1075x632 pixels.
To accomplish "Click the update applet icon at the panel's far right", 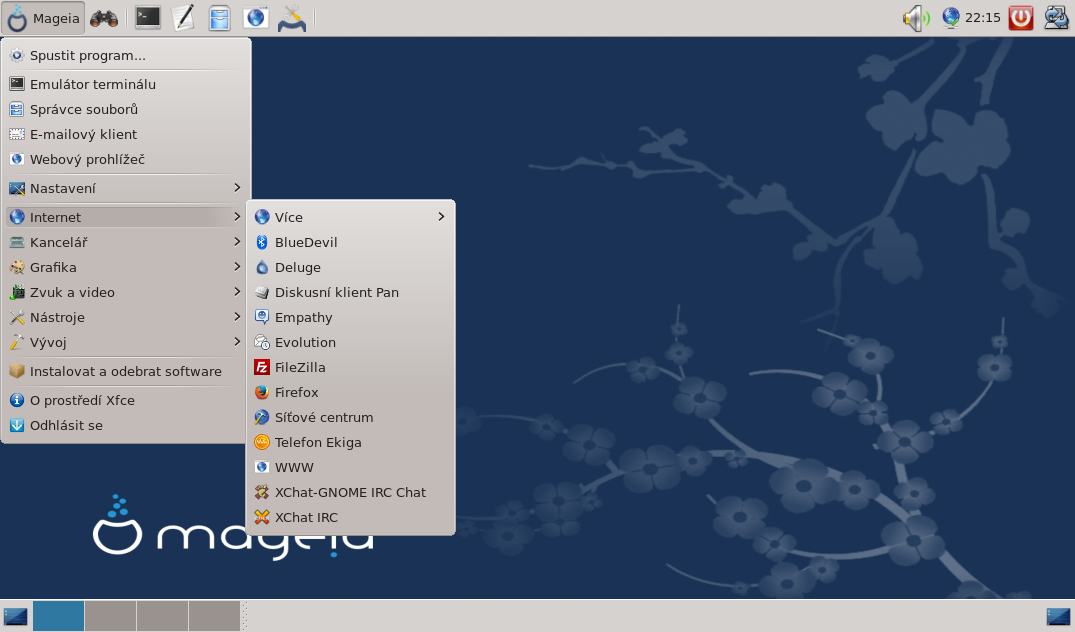I will pos(1056,18).
